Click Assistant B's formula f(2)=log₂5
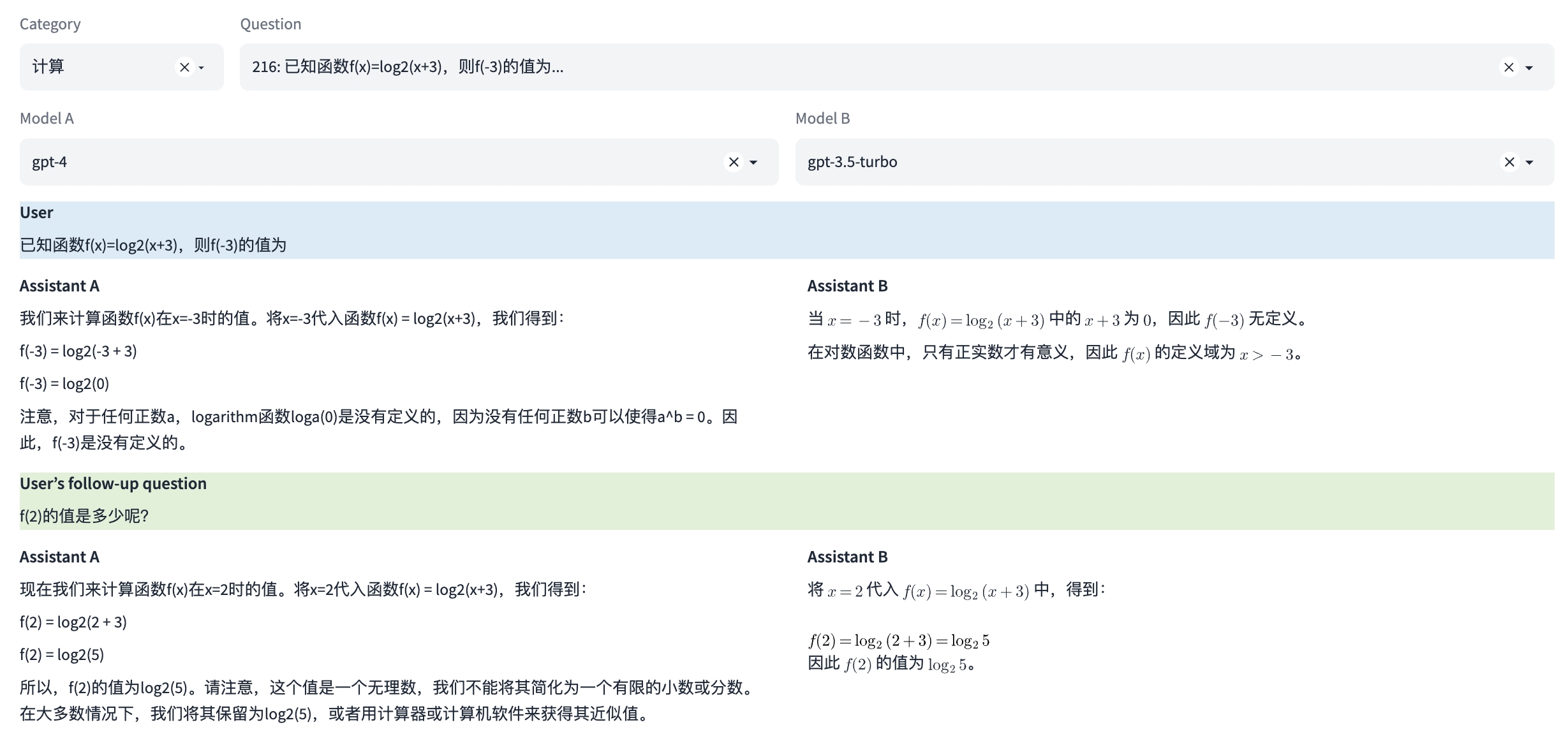 point(899,641)
